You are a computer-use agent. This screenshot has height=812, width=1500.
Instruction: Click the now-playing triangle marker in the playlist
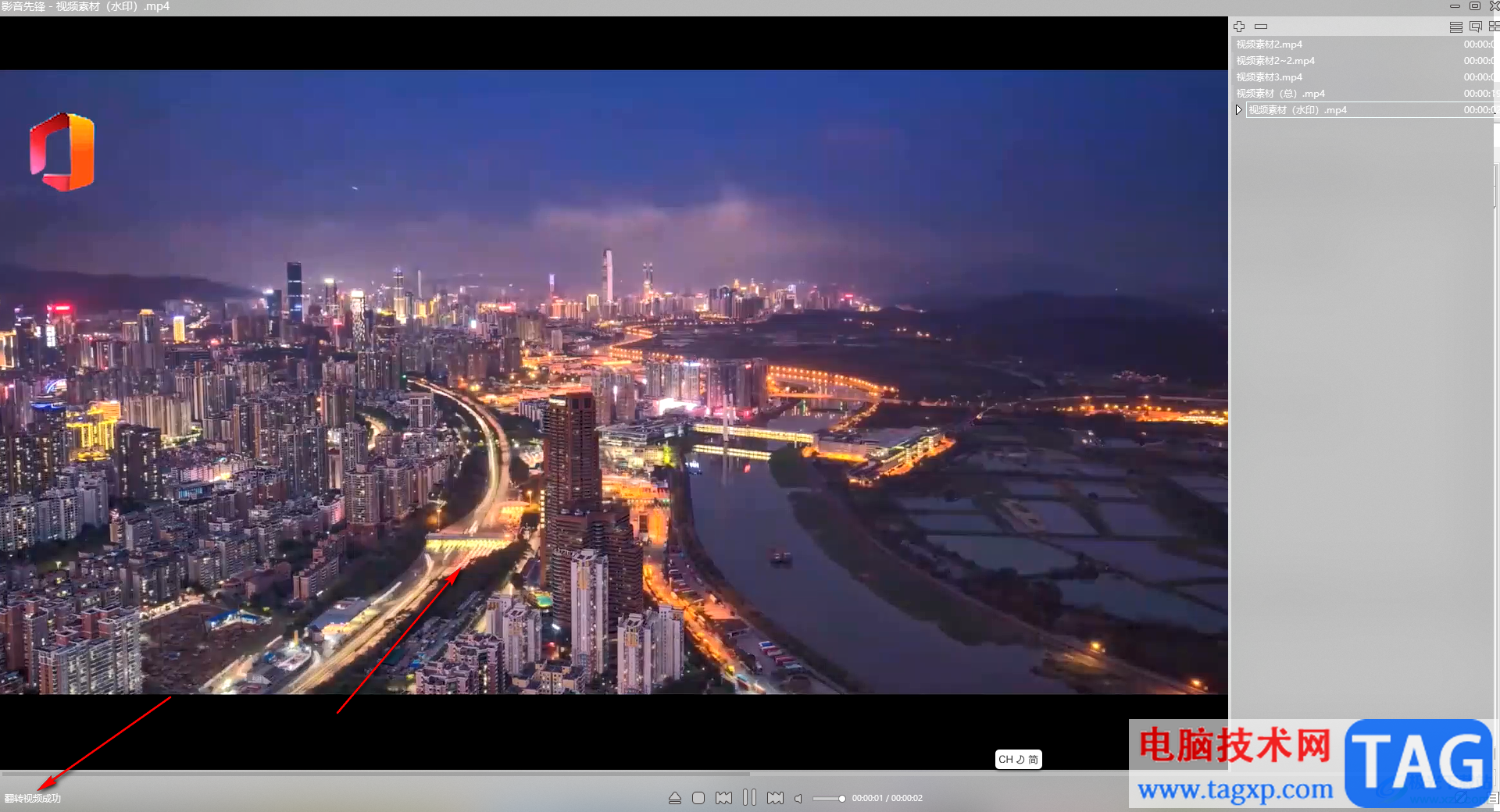tap(1238, 110)
